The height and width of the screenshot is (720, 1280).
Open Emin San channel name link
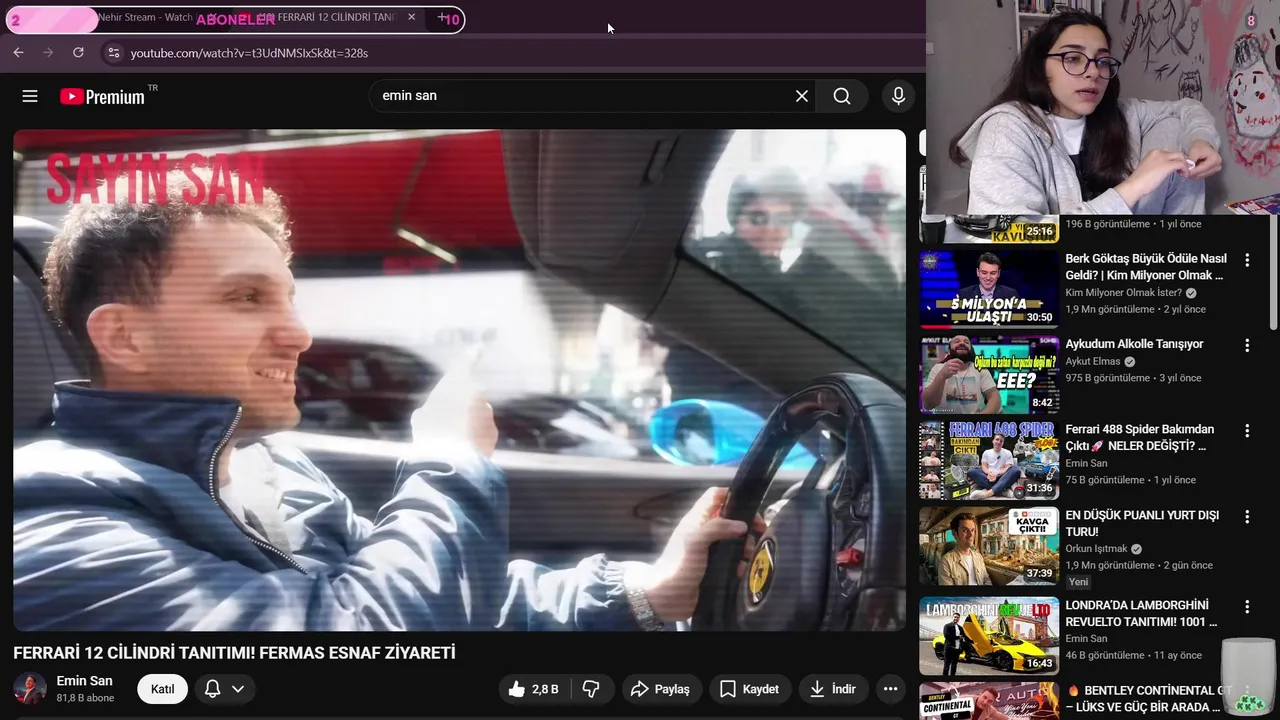pos(84,681)
